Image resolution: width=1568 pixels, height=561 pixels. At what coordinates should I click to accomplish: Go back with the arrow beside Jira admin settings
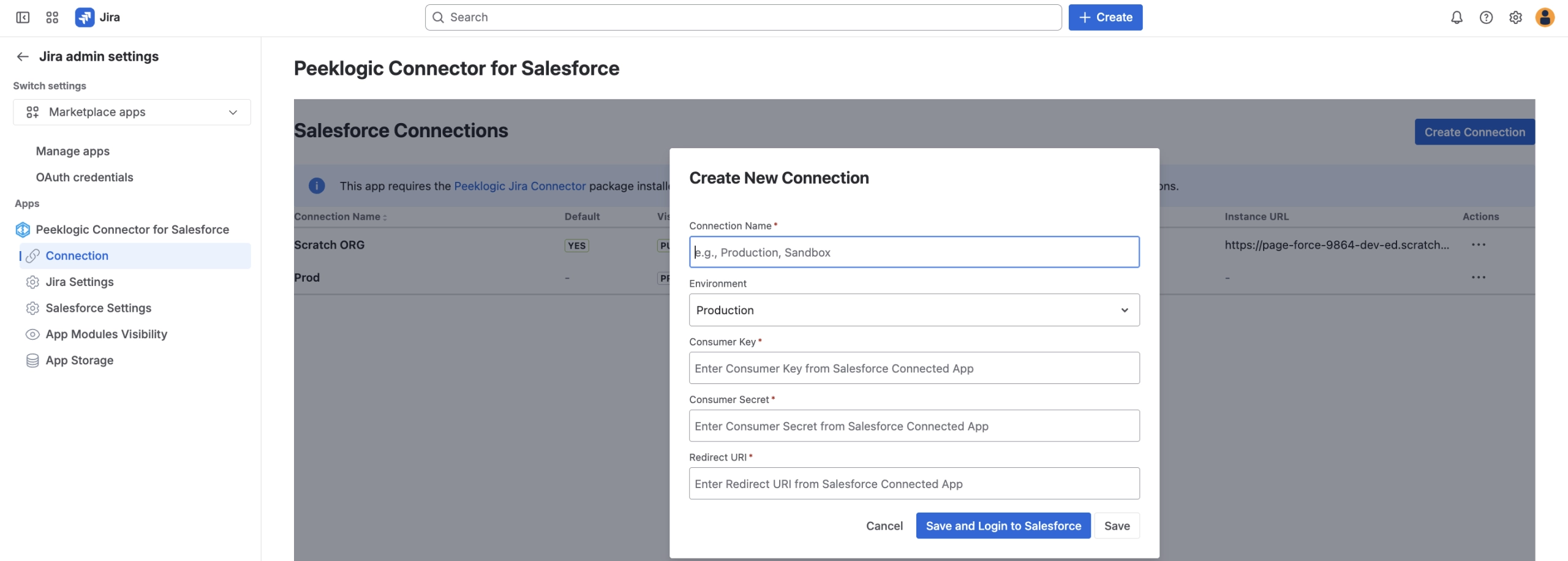coord(23,56)
